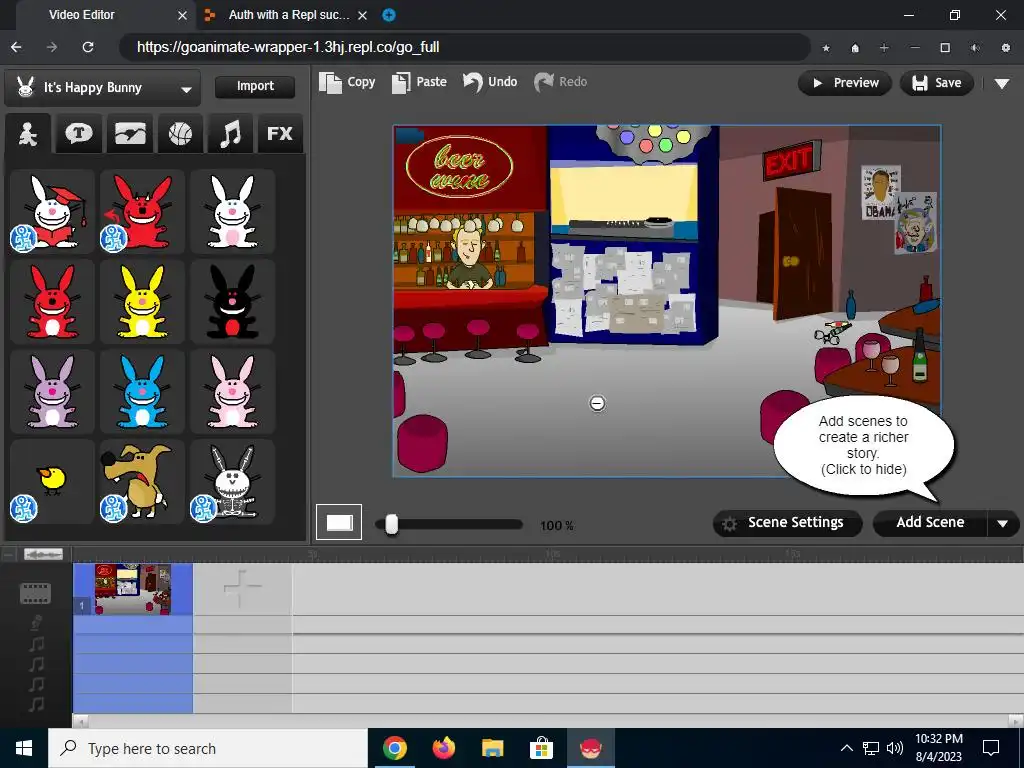Select the yellow bunny character
Viewport: 1024px width, 768px height.
[x=142, y=302]
